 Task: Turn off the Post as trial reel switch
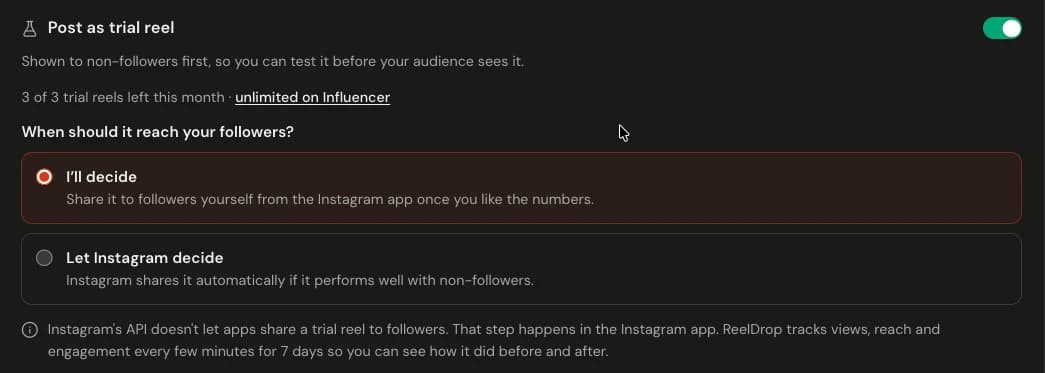click(1002, 28)
